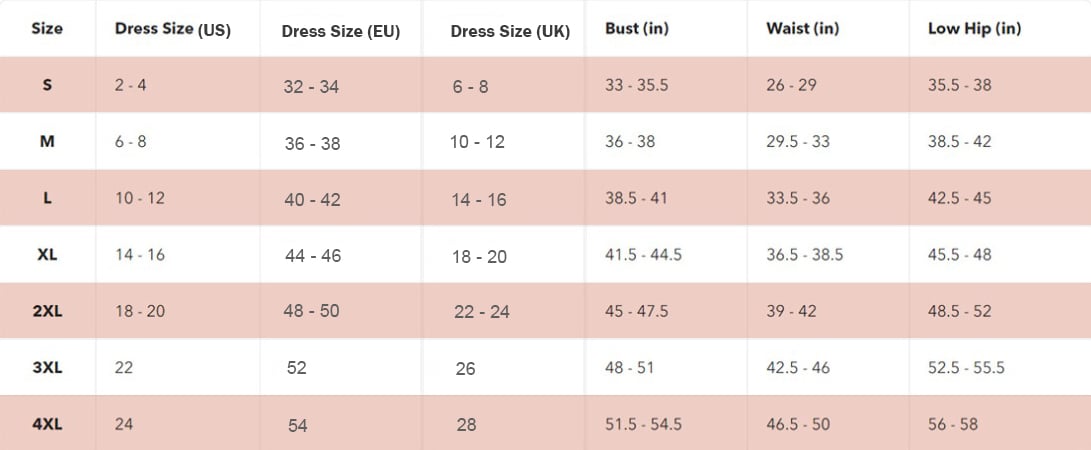1091x450 pixels.
Task: Select the S size row label
Action: (x=47, y=85)
